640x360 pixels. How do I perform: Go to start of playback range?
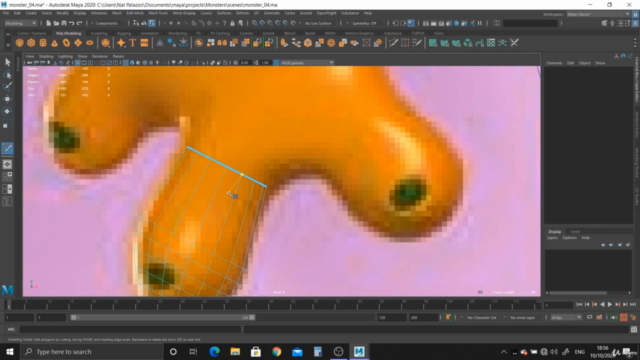pyautogui.click(x=579, y=304)
